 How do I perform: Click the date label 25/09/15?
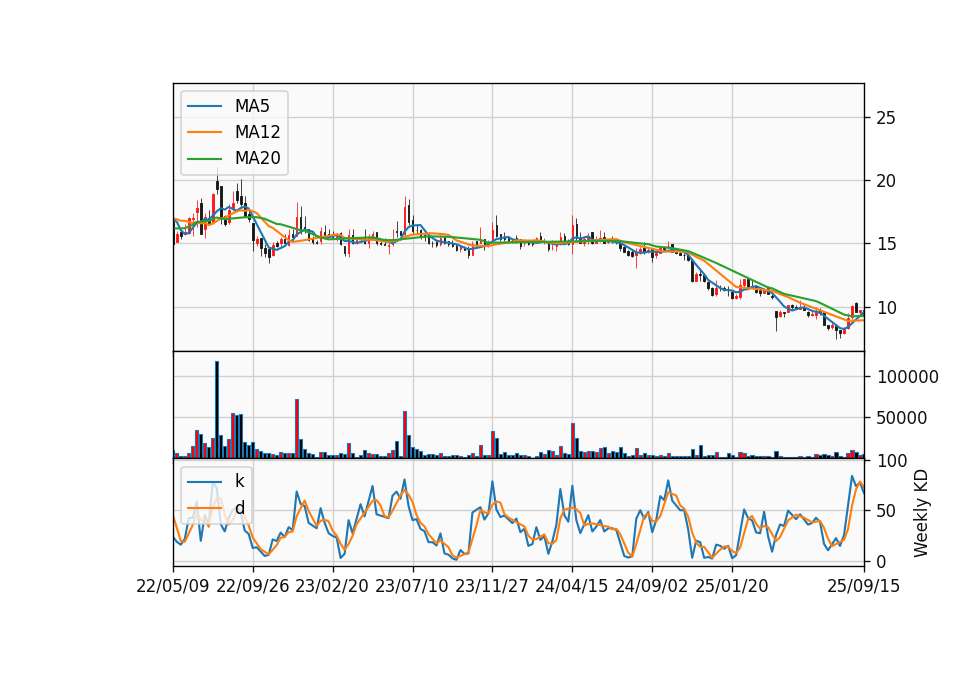point(864,586)
